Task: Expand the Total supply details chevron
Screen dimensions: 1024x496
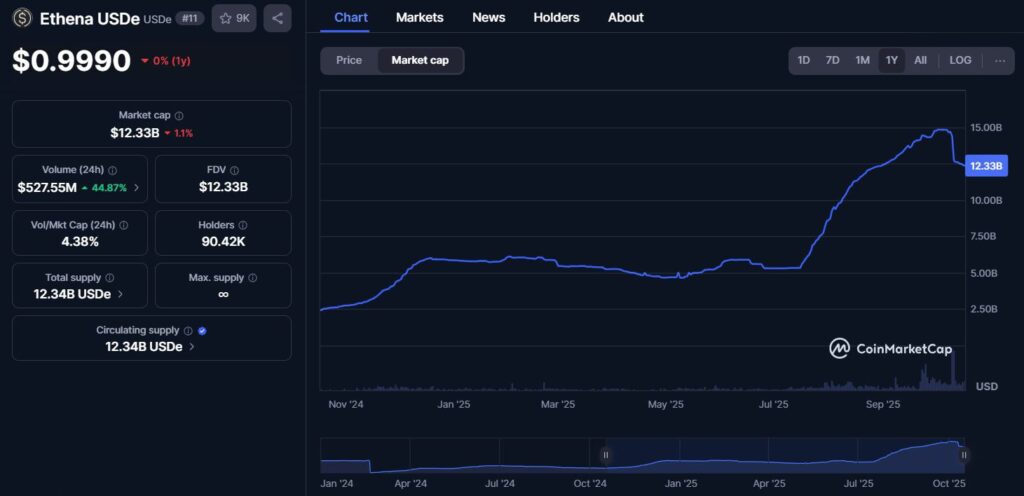Action: pyautogui.click(x=121, y=294)
